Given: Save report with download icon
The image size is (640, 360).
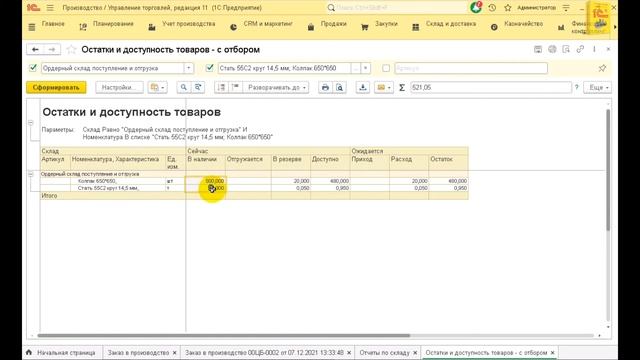Looking at the screenshot, I should 362,87.
